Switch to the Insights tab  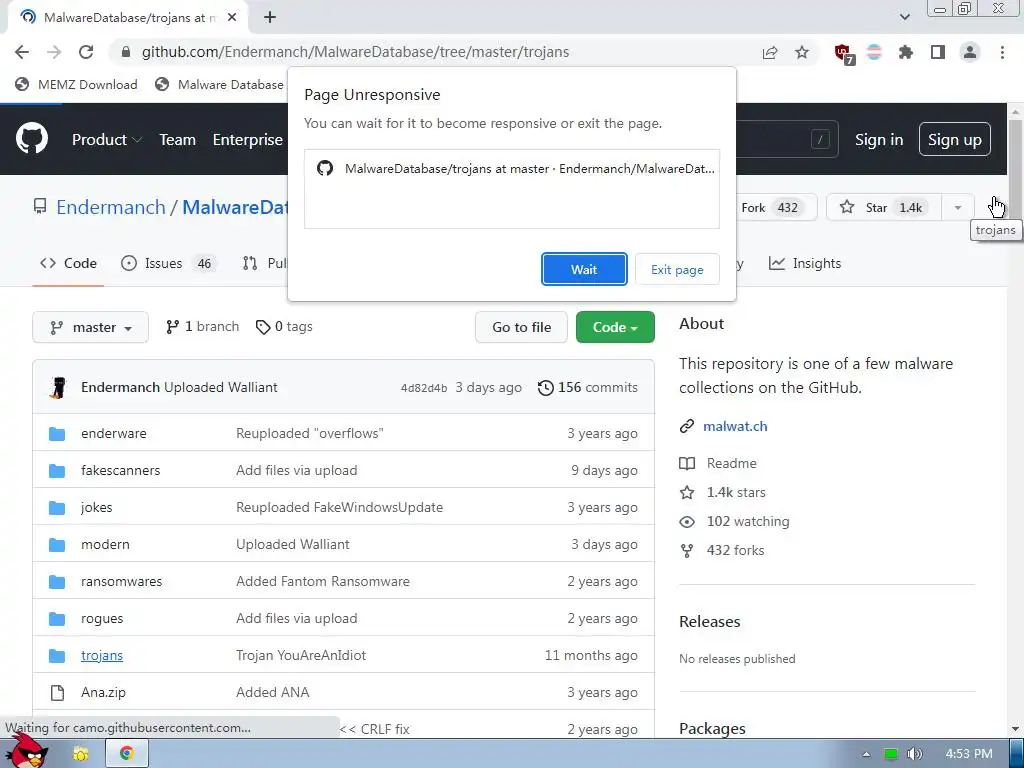pos(805,263)
